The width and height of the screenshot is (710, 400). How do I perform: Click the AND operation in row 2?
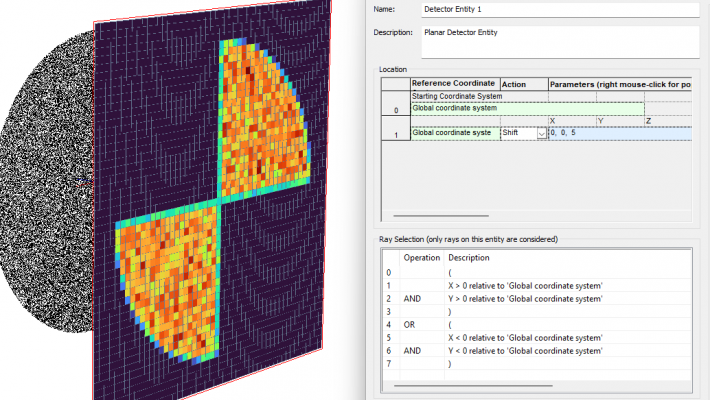click(x=412, y=299)
